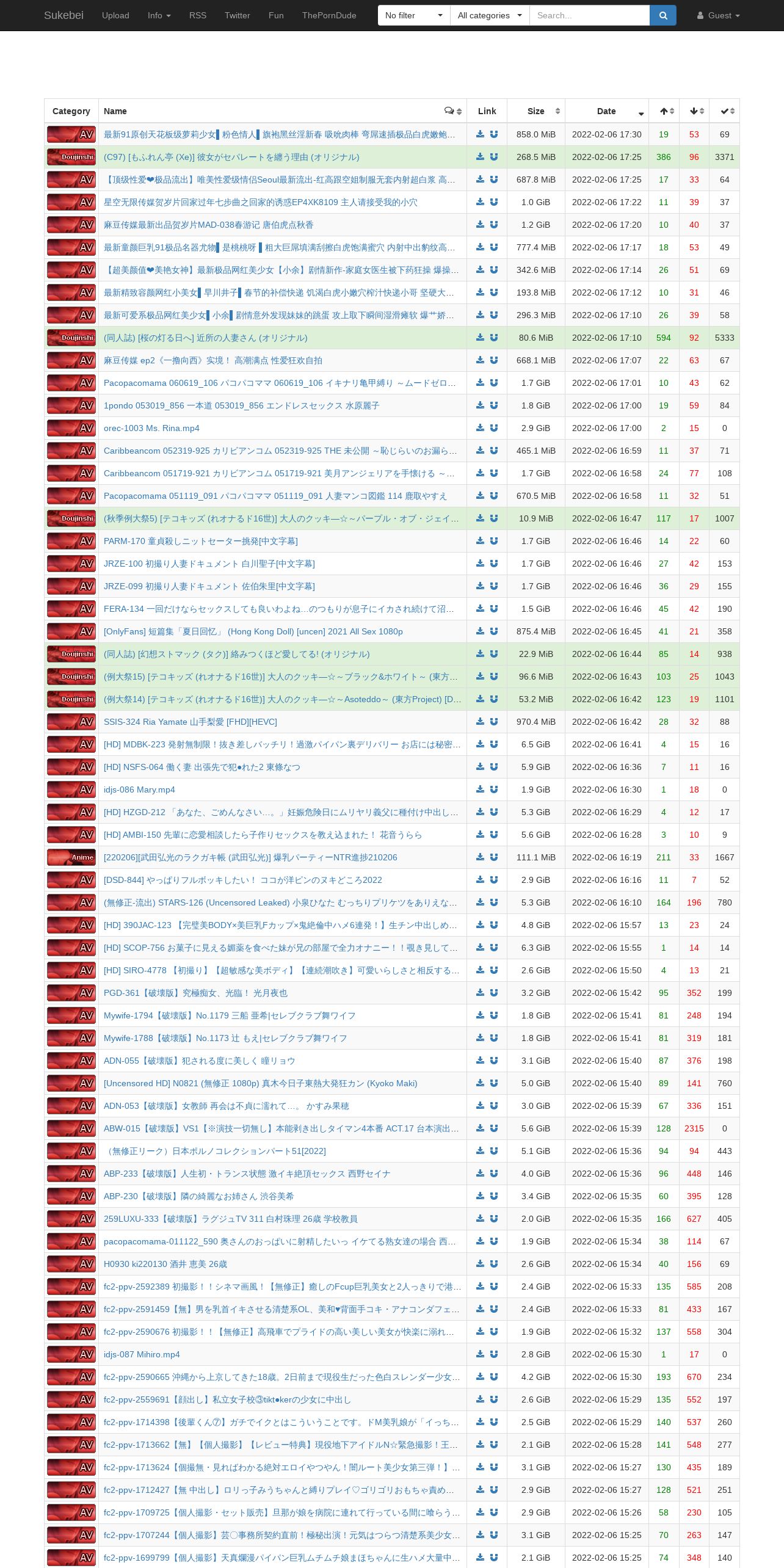This screenshot has width=784, height=1568.
Task: Click the completed count 1667
Action: [x=725, y=857]
